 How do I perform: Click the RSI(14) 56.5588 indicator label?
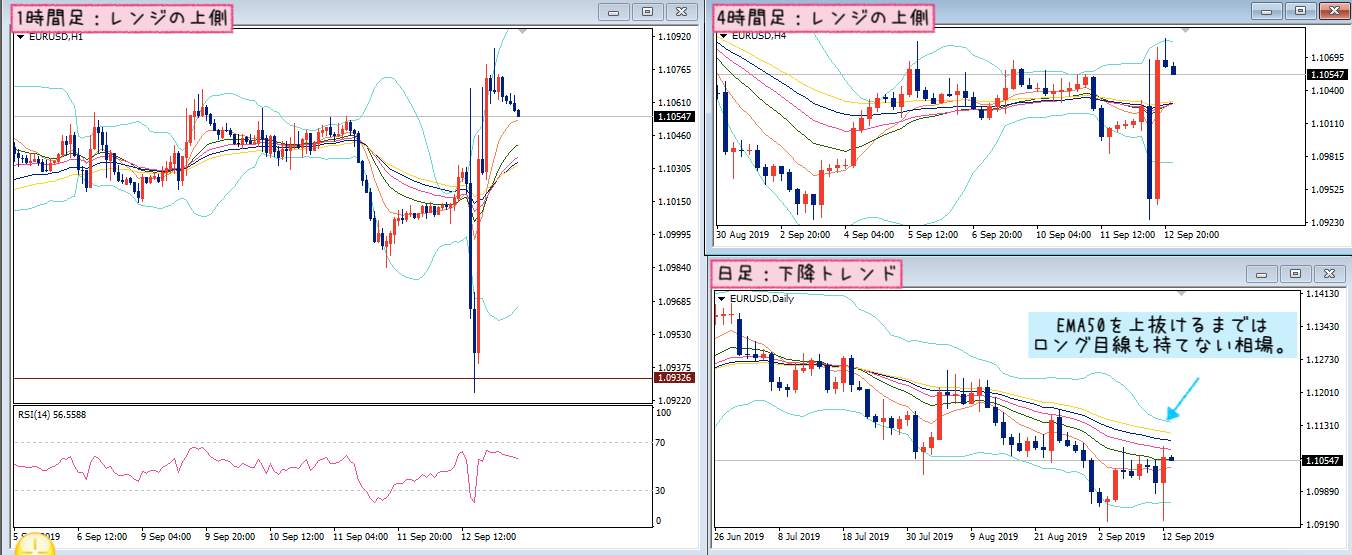(52, 414)
